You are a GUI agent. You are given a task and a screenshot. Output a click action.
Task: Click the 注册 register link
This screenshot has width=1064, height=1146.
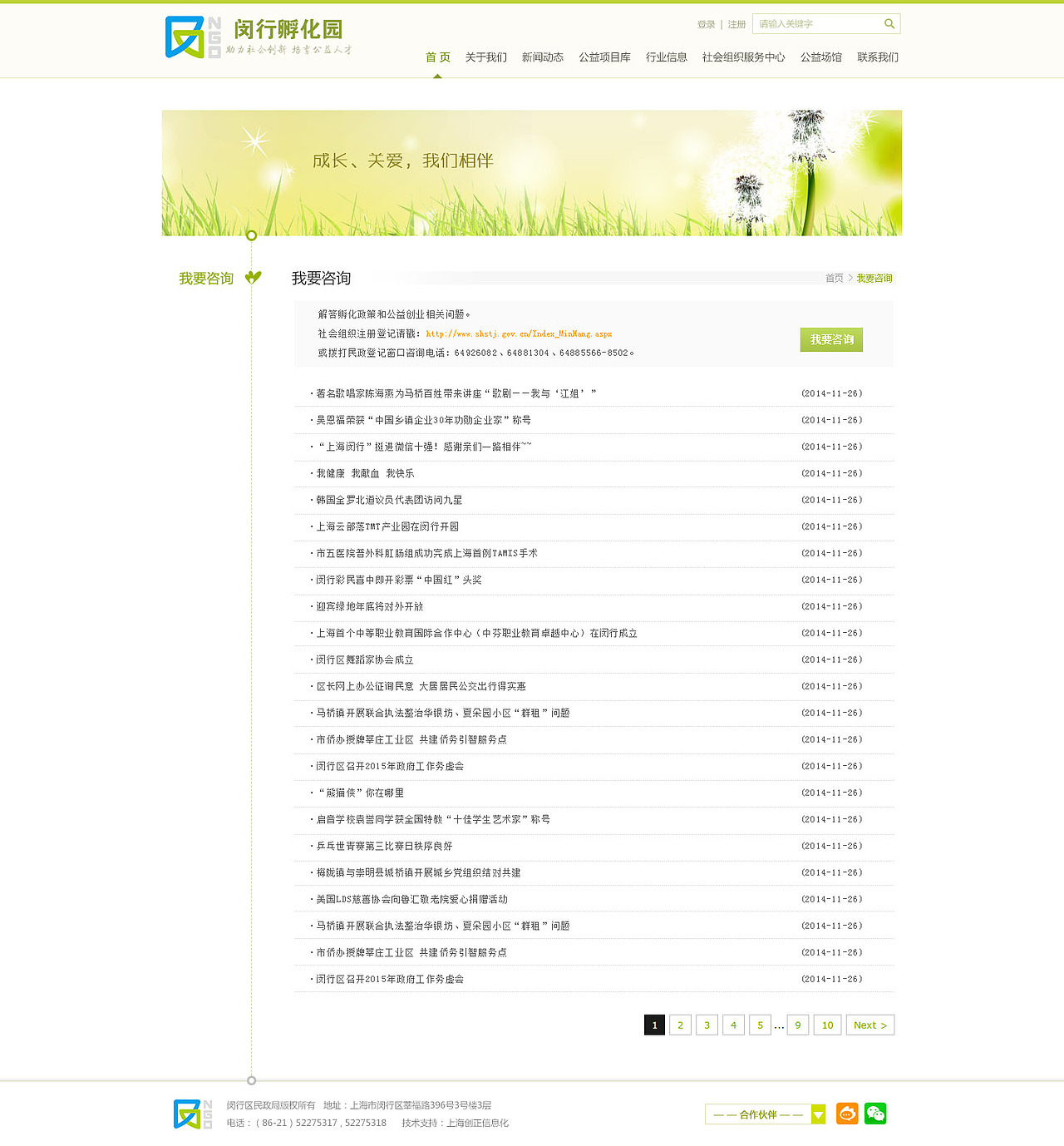click(736, 24)
